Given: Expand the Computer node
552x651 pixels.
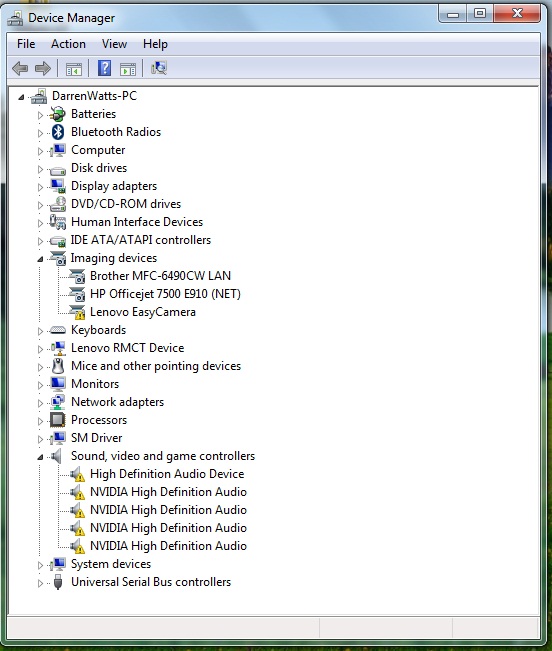Looking at the screenshot, I should tap(40, 151).
